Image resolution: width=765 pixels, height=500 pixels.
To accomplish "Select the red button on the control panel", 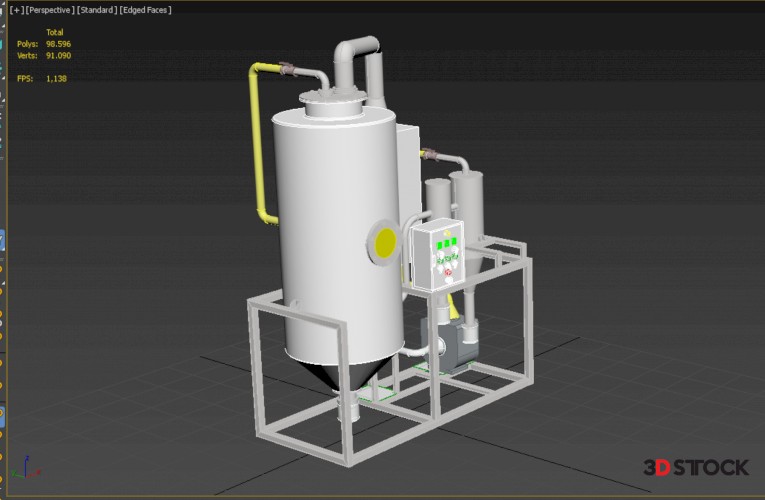I will point(448,272).
